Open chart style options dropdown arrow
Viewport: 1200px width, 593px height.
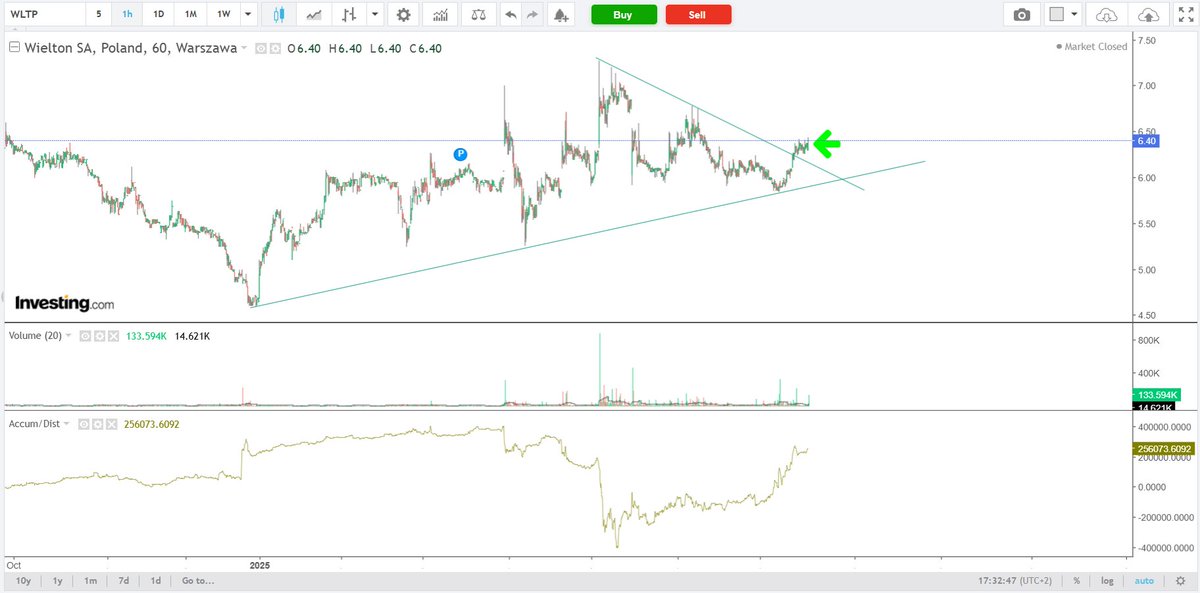point(374,15)
